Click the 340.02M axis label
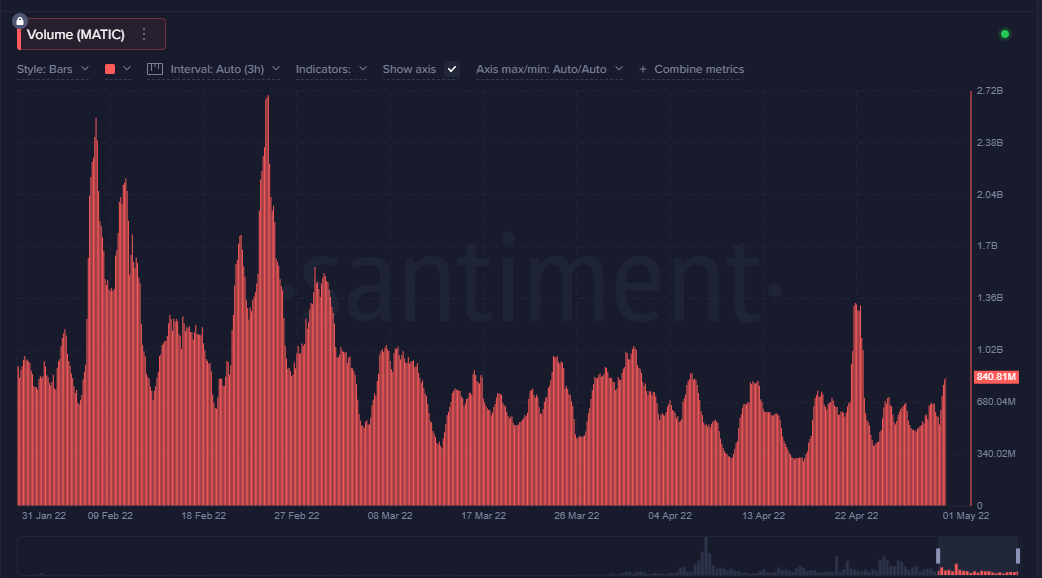The image size is (1042, 578). 995,453
